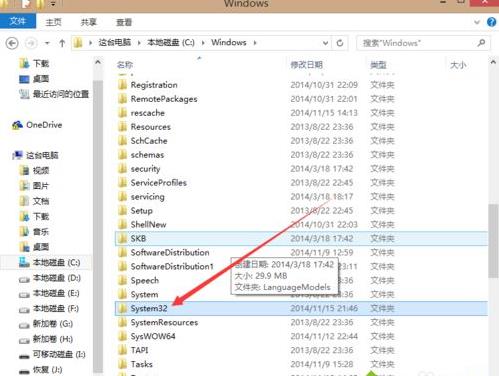499x376 pixels.
Task: Select 新加卷 (G:) in the sidebar
Action: click(46, 324)
